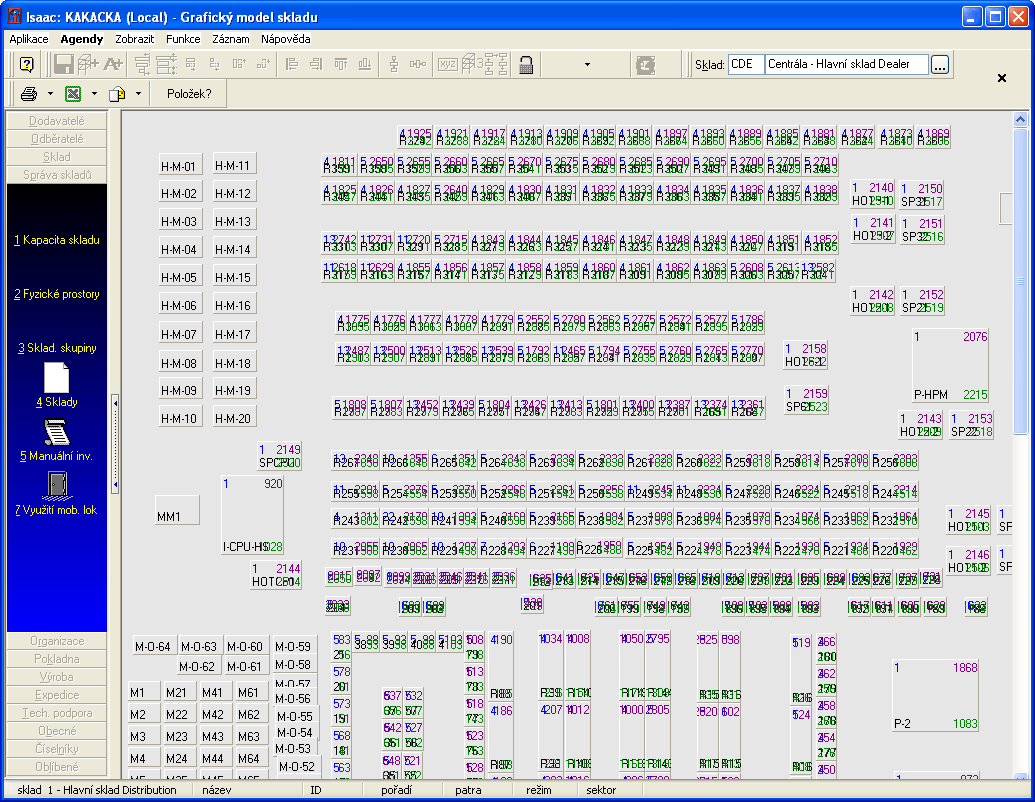
Task: Expand the printer dropdown arrow
Action: [x=50, y=94]
